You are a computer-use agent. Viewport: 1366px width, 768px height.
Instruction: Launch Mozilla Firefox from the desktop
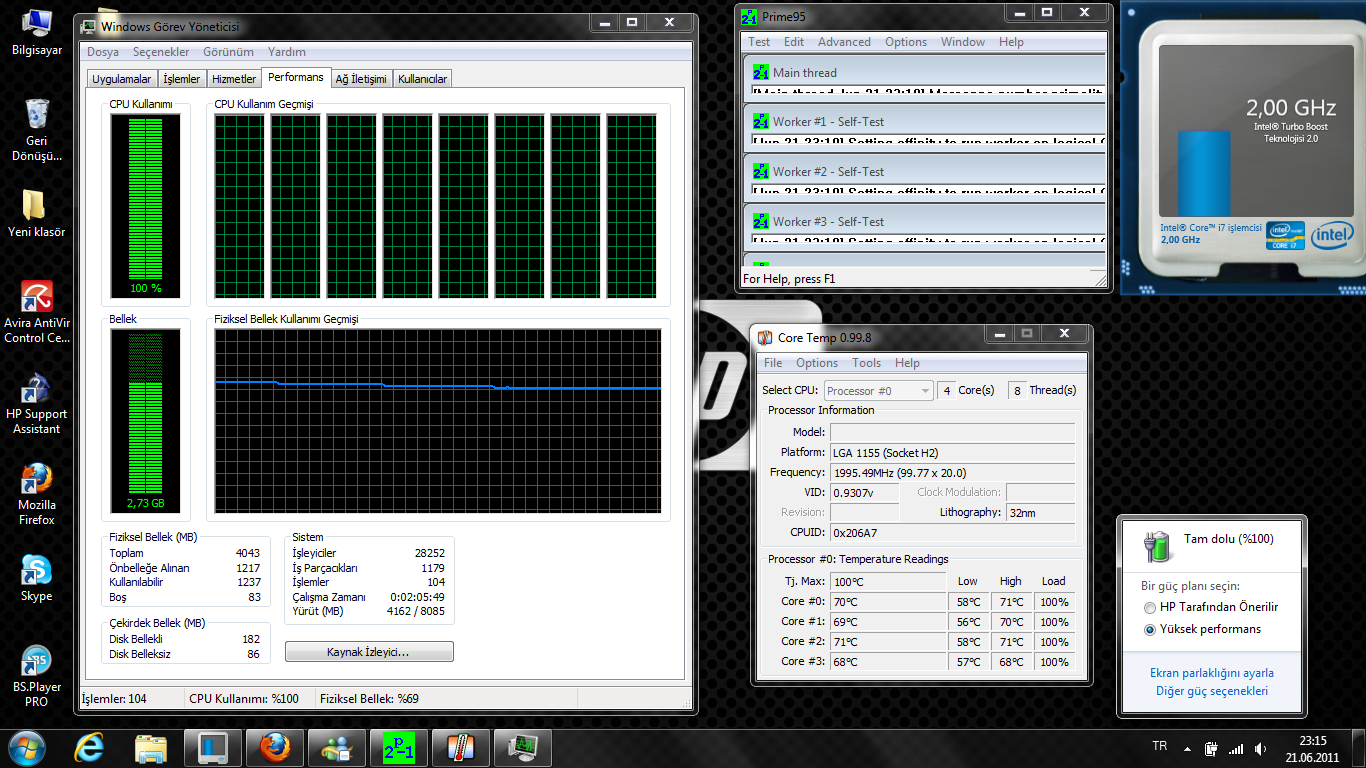(x=37, y=494)
